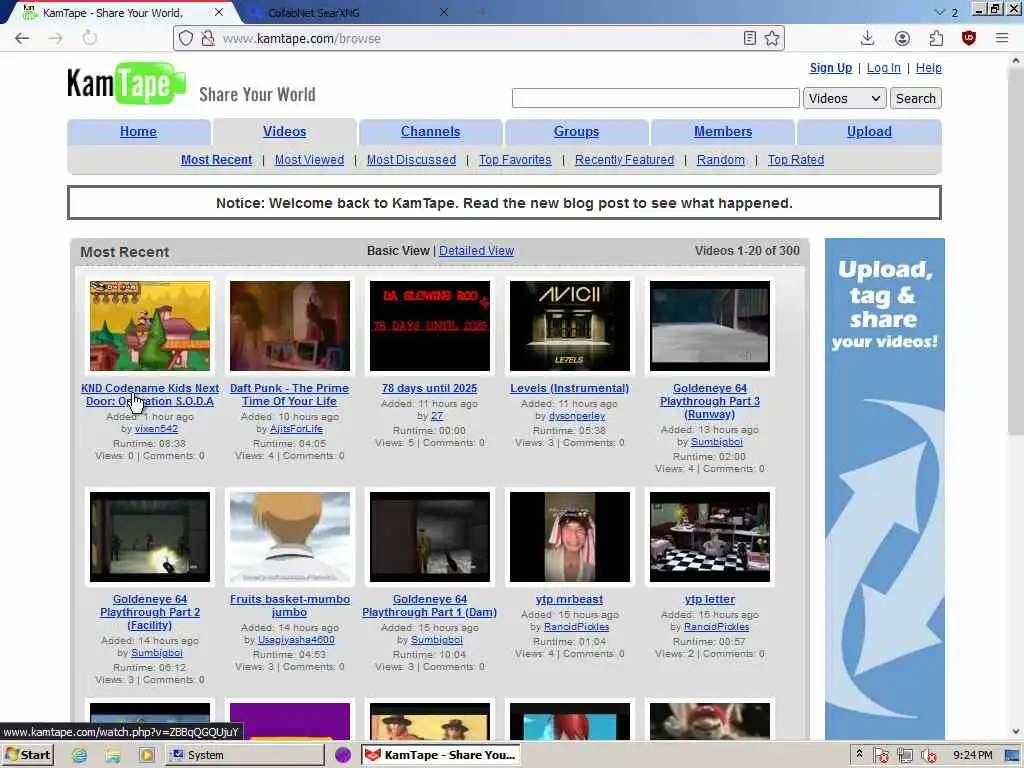1024x768 pixels.
Task: Bookmark this page with star icon
Action: 772,39
